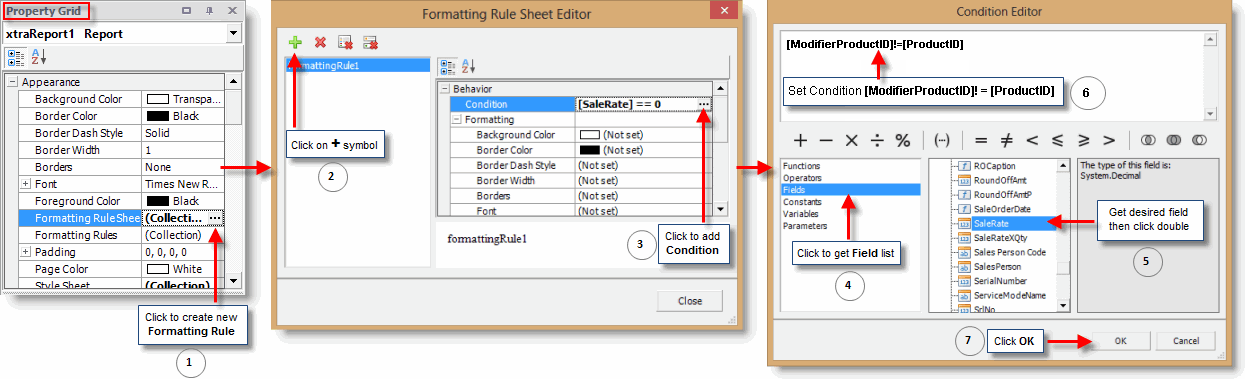Open xtraReport1 Report object dropdown
Screen dimensions: 1245x379
pos(233,34)
